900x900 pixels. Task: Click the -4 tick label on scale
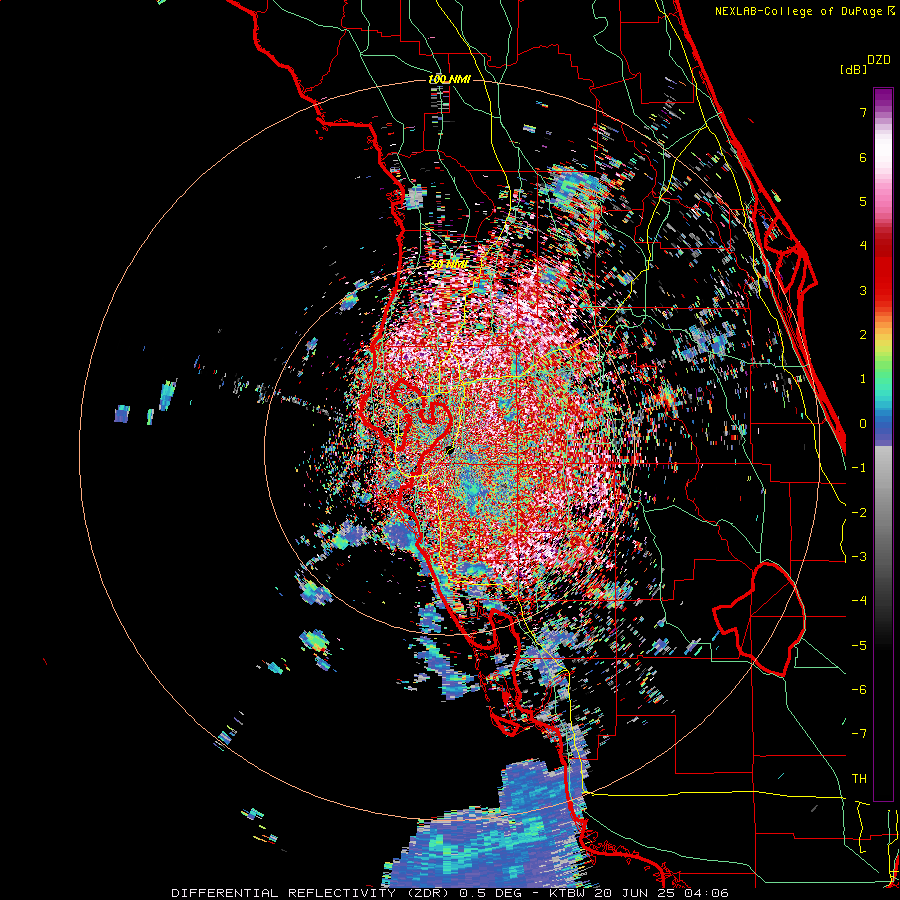coord(859,601)
